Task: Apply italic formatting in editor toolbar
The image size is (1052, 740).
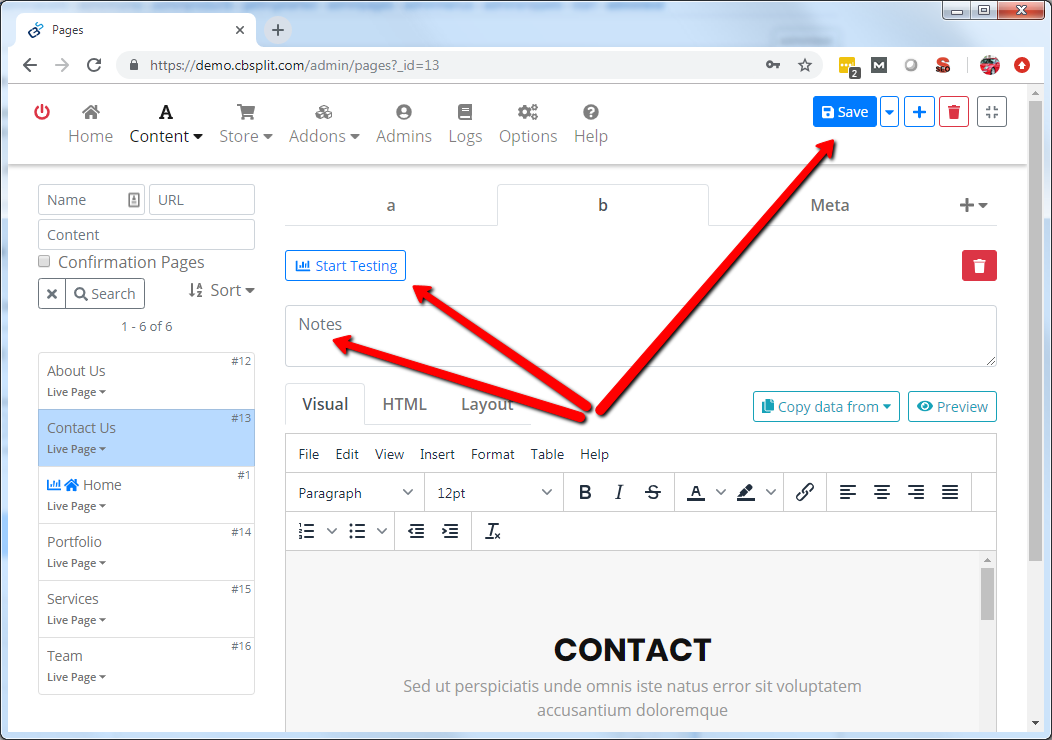Action: (x=619, y=492)
